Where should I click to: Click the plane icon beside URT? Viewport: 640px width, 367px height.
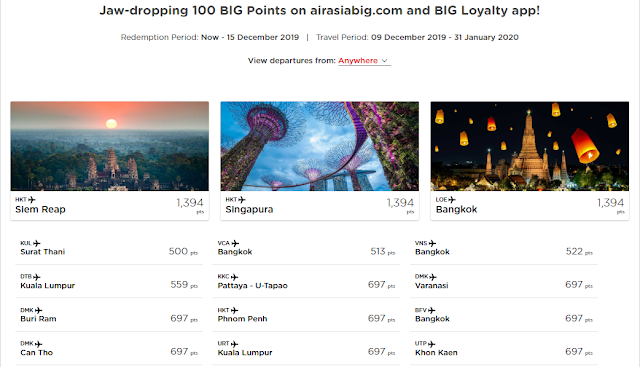pyautogui.click(x=234, y=344)
